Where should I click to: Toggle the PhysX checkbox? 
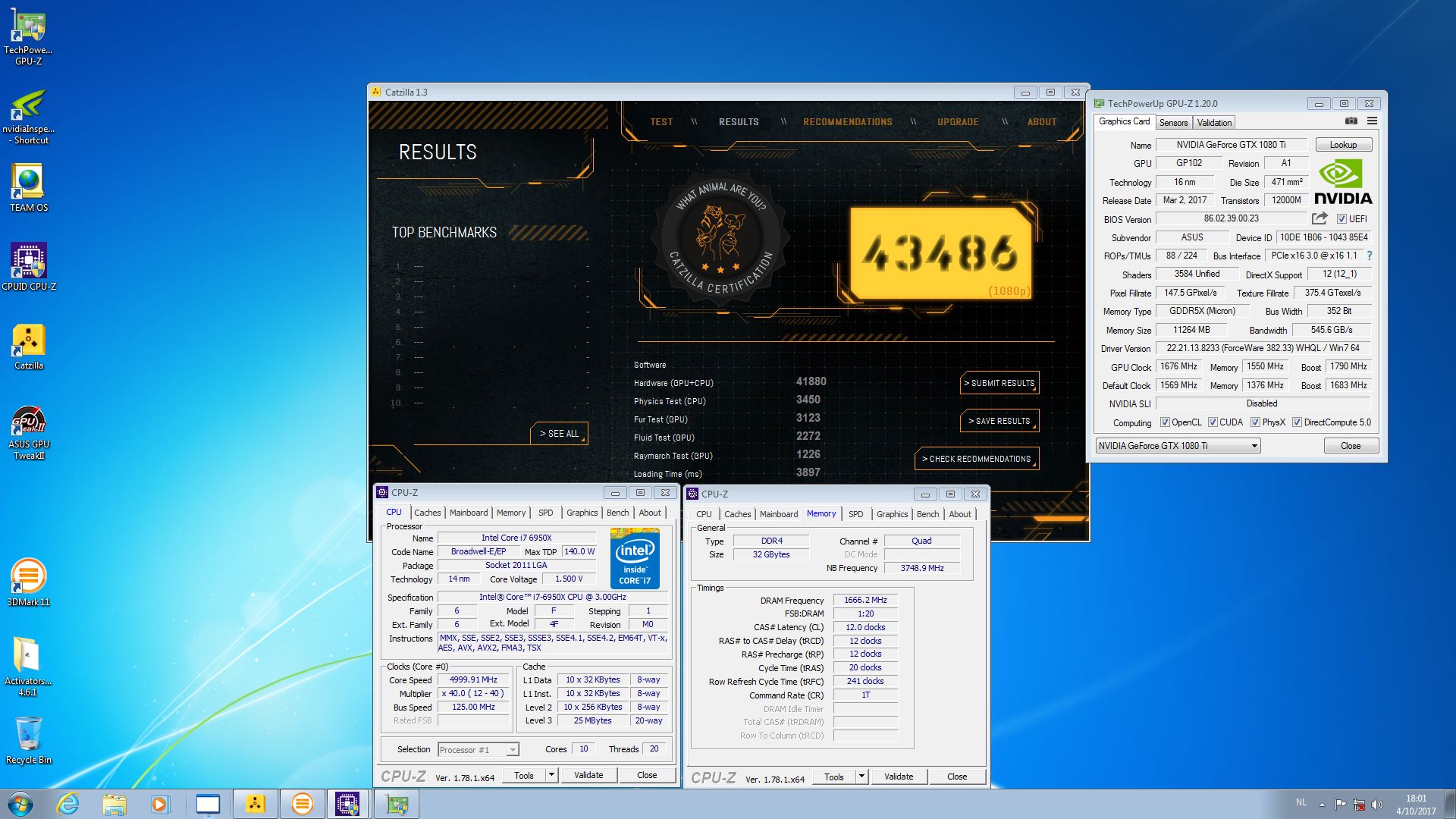1255,422
